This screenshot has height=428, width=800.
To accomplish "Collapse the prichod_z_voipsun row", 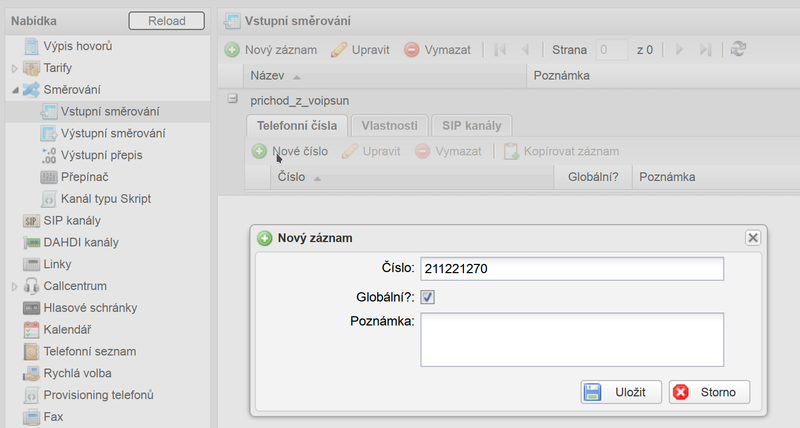I will click(x=232, y=99).
